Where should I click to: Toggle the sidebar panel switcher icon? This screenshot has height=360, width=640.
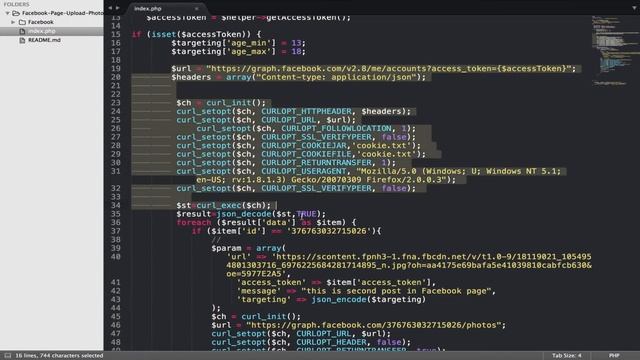(7, 356)
